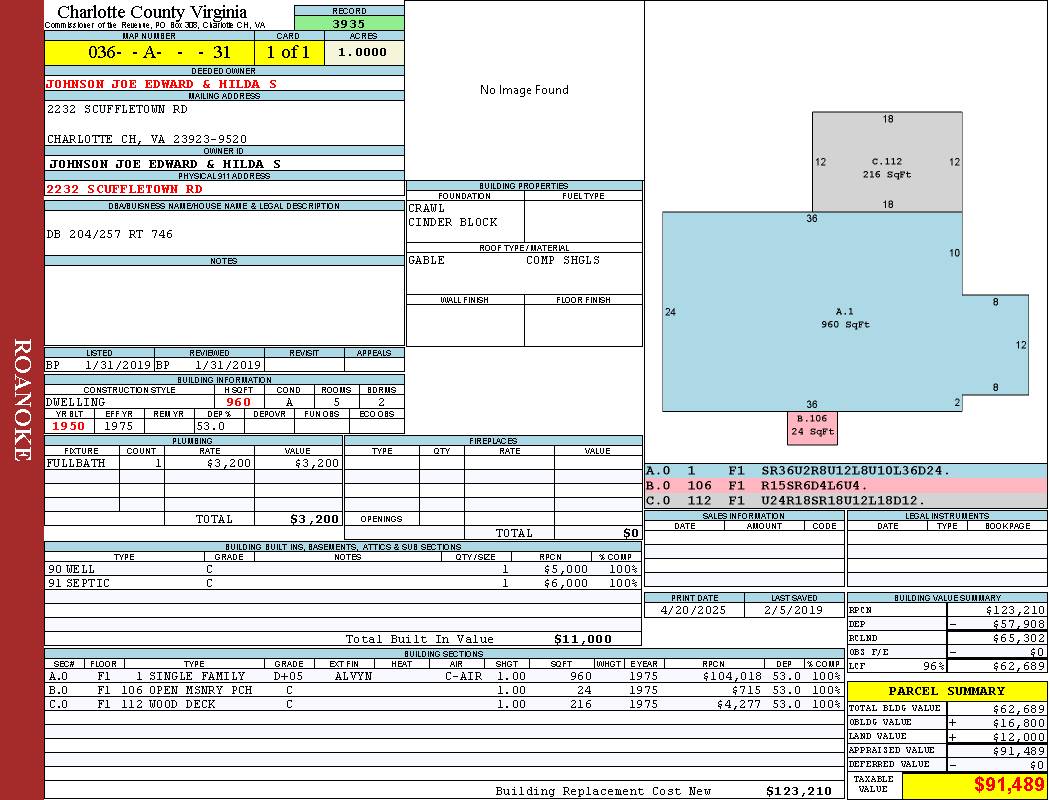Click foundation value CRAWL
Image resolution: width=1050 pixels, height=800 pixels.
427,208
